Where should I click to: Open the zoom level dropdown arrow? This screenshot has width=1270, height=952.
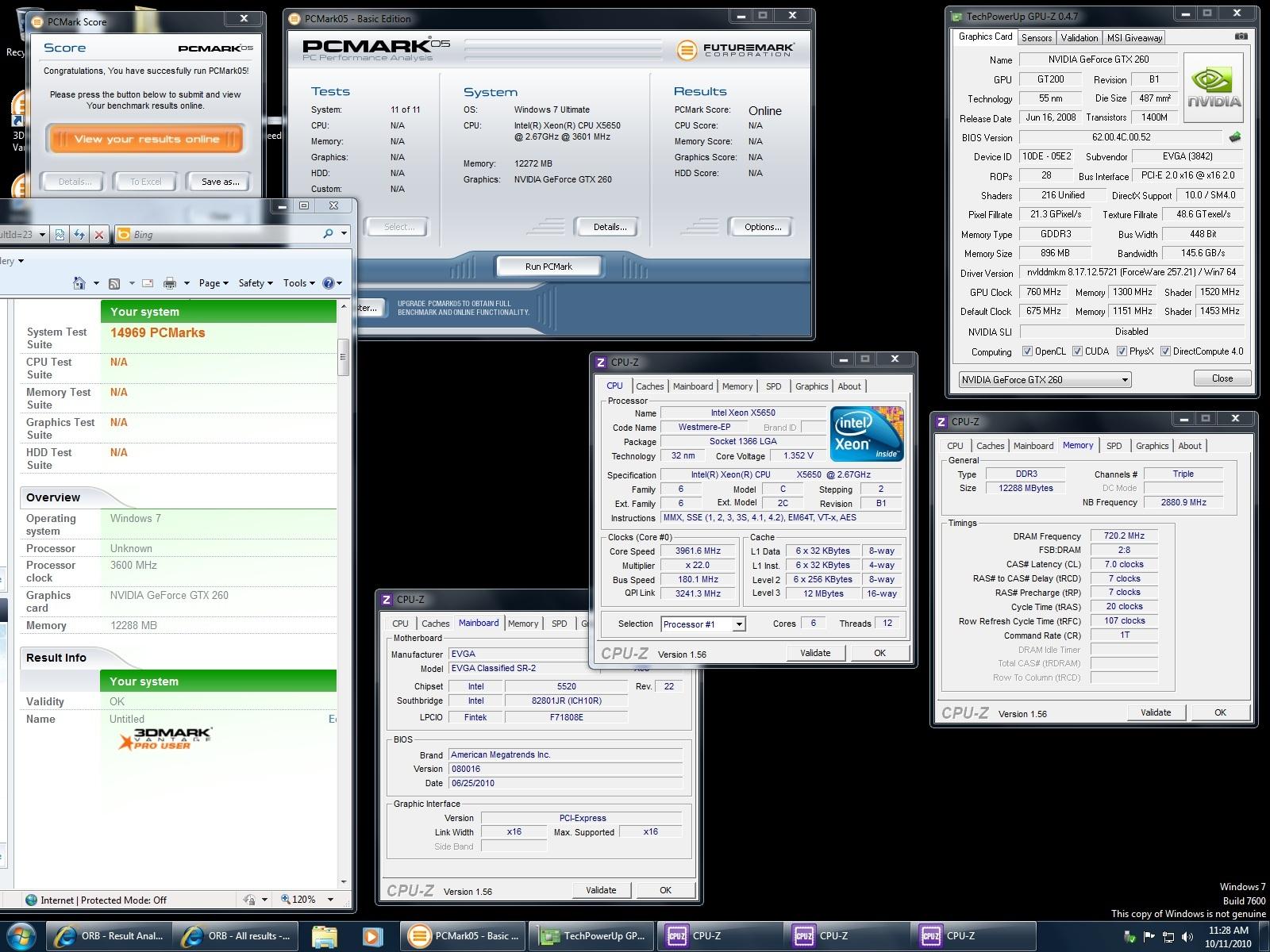pyautogui.click(x=330, y=900)
